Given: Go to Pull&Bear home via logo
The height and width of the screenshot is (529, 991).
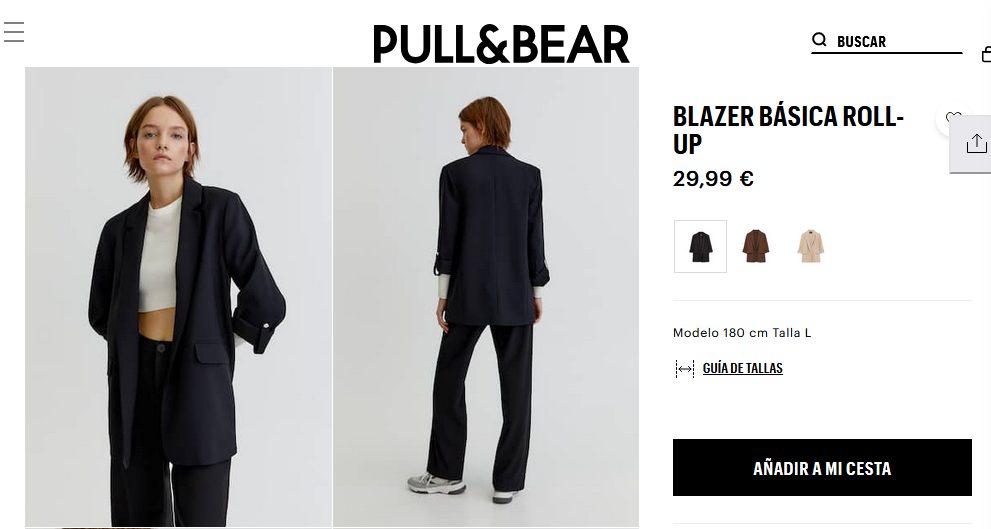Looking at the screenshot, I should click(501, 44).
